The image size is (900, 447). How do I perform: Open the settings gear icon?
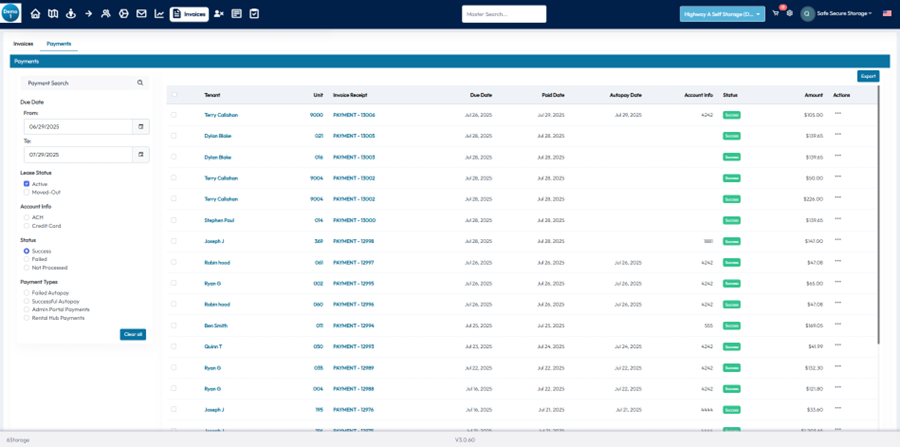pos(789,13)
